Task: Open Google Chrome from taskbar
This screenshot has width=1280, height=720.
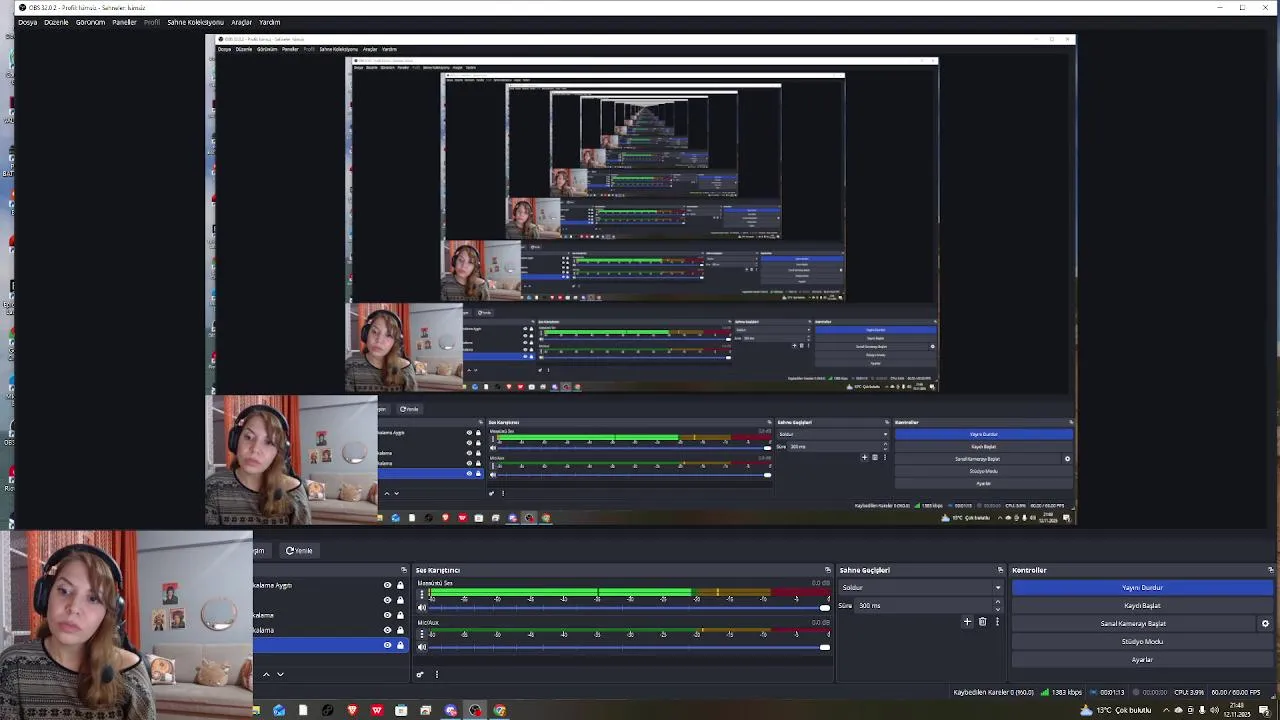Action: click(x=500, y=710)
